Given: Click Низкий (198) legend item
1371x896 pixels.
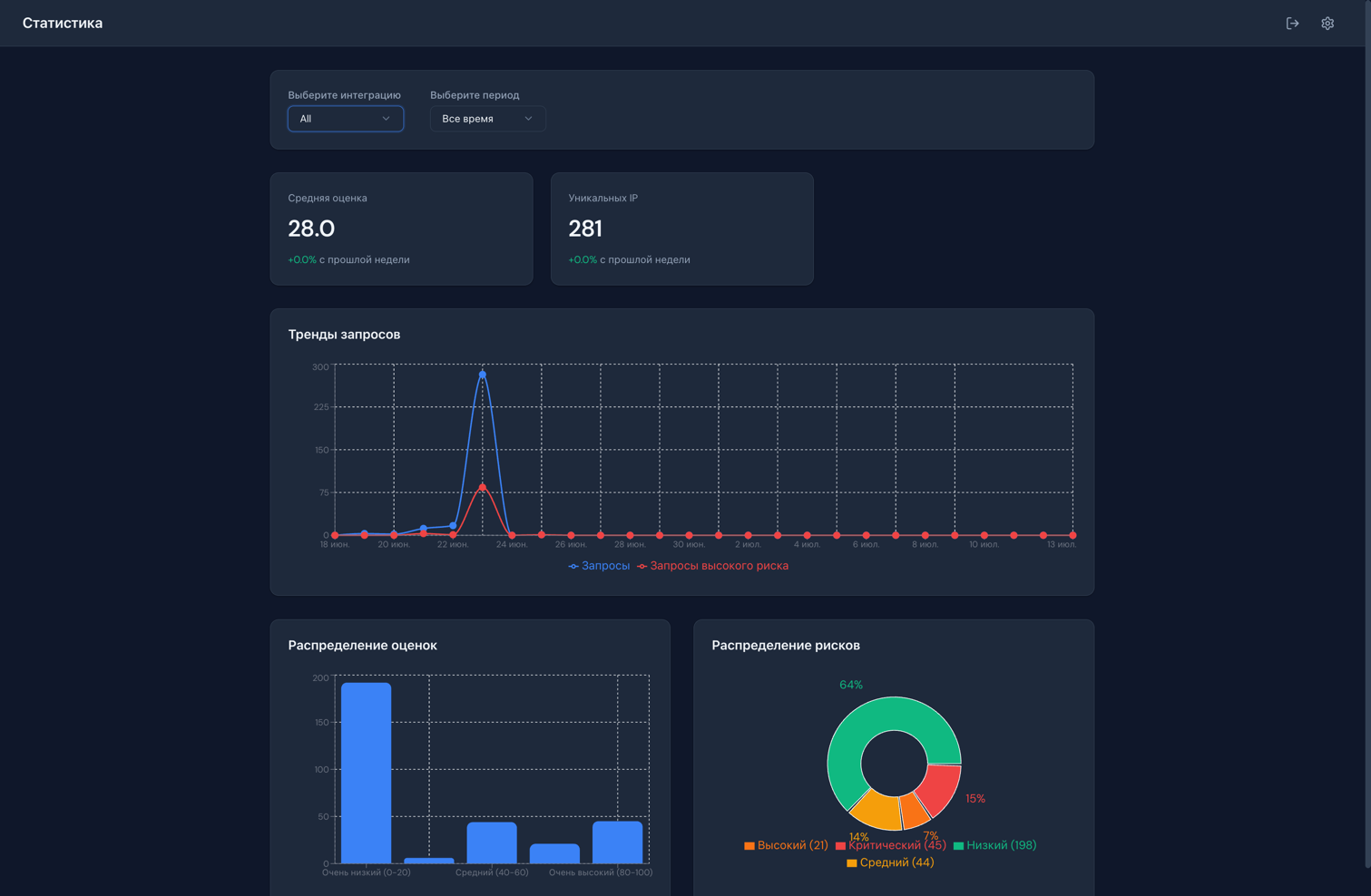Looking at the screenshot, I should (994, 845).
